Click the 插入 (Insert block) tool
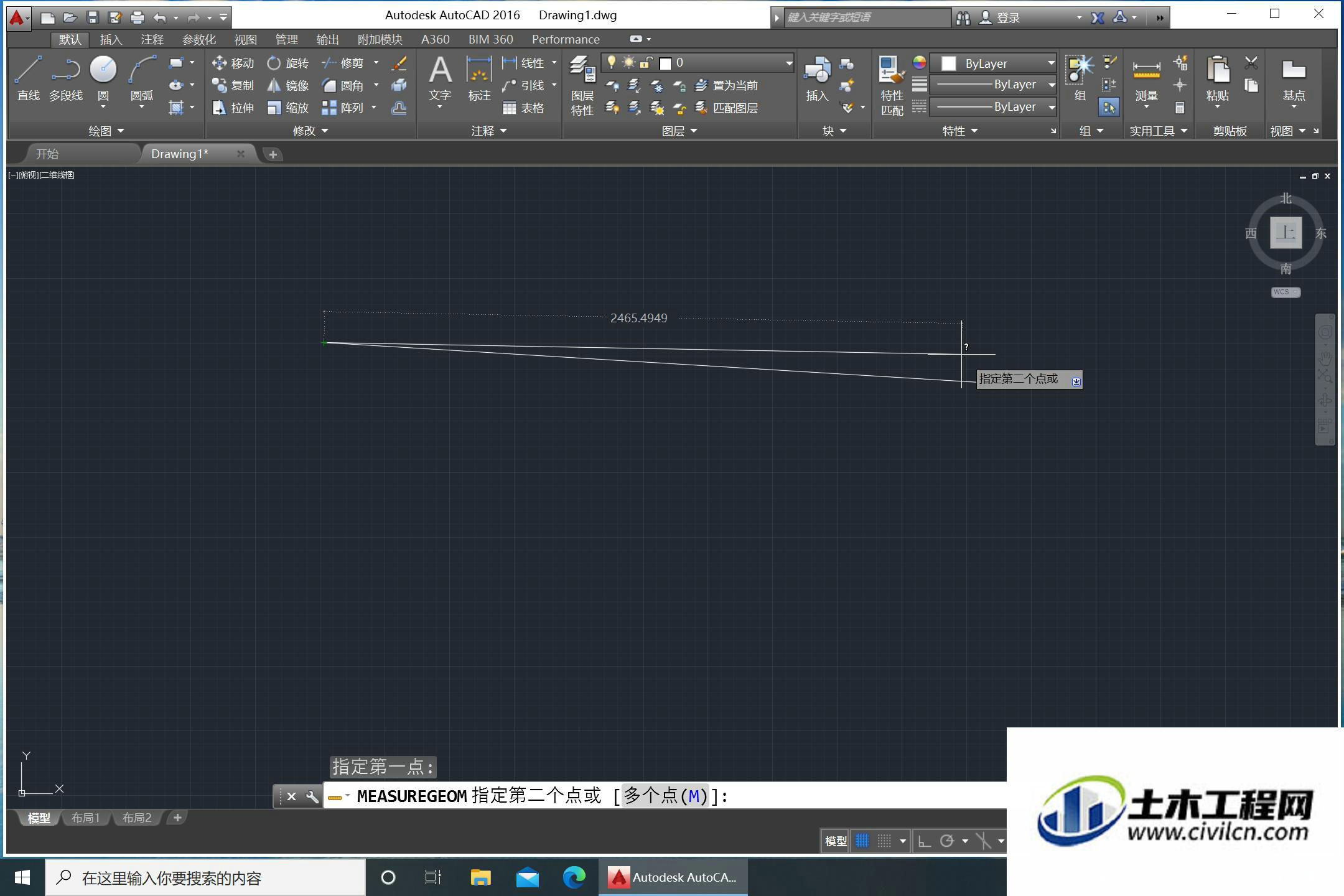 point(817,78)
